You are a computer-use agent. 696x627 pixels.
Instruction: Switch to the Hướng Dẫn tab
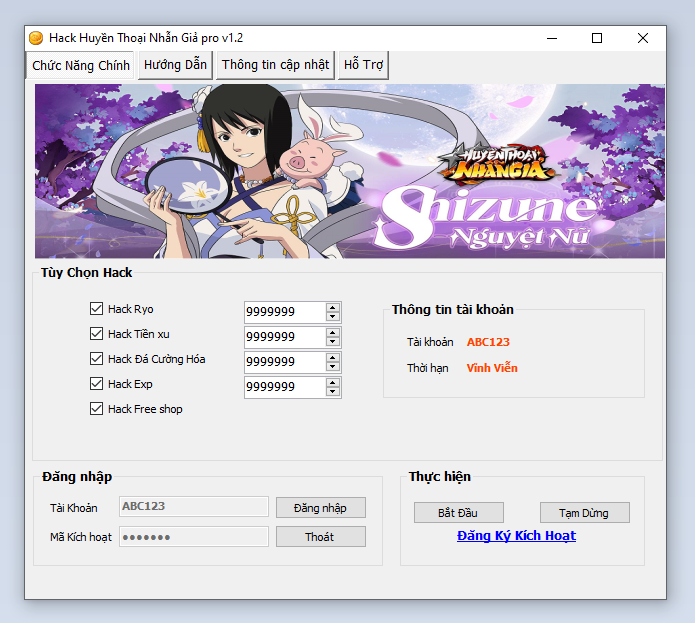click(x=175, y=65)
